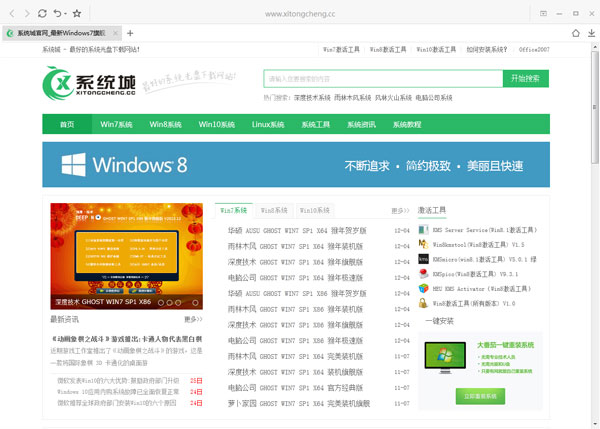The image size is (600, 429).
Task: Open the 系统教程 navigation item
Action: (x=407, y=124)
